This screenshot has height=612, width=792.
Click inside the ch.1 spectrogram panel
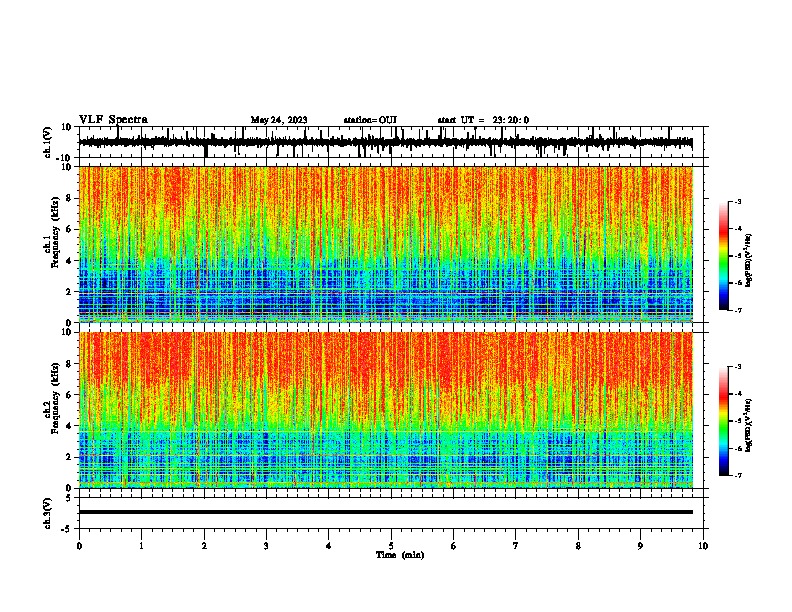[x=386, y=244]
